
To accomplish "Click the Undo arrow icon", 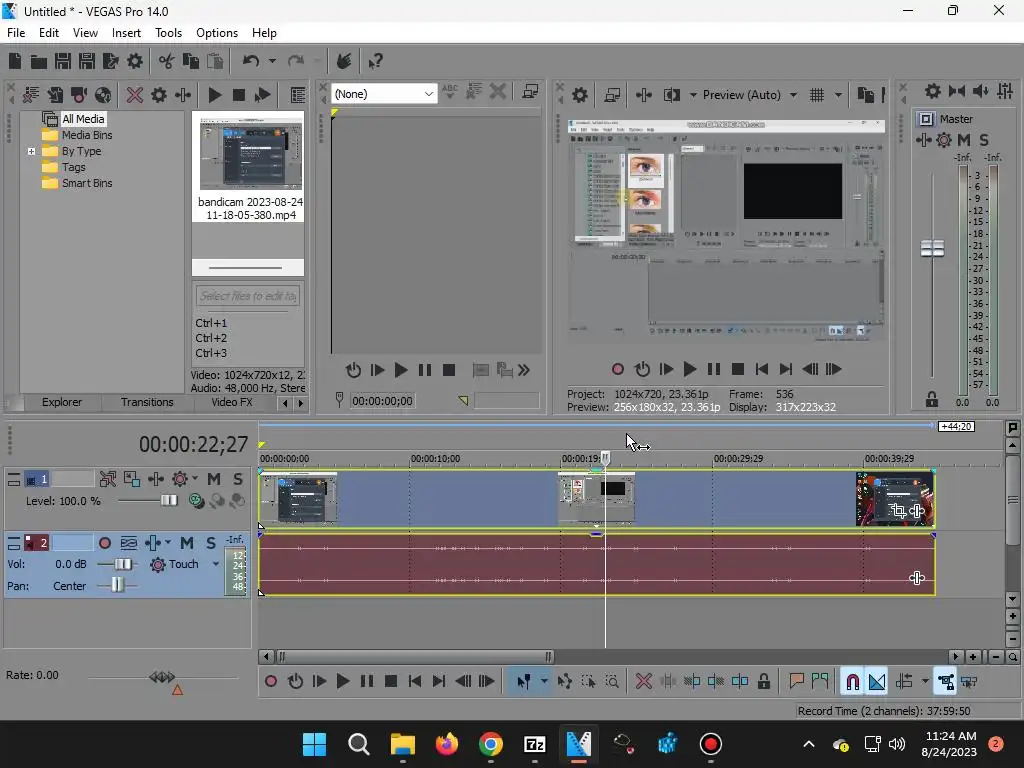I will 251,61.
